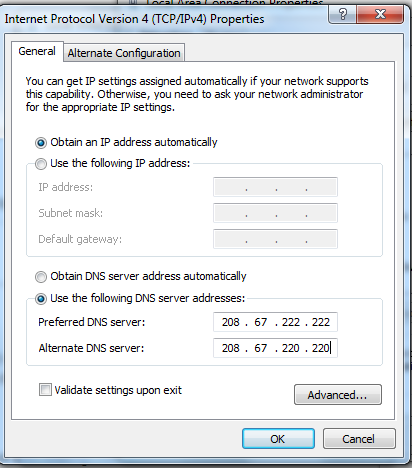The image size is (412, 468).
Task: Click the question mark help icon
Action: coord(342,14)
